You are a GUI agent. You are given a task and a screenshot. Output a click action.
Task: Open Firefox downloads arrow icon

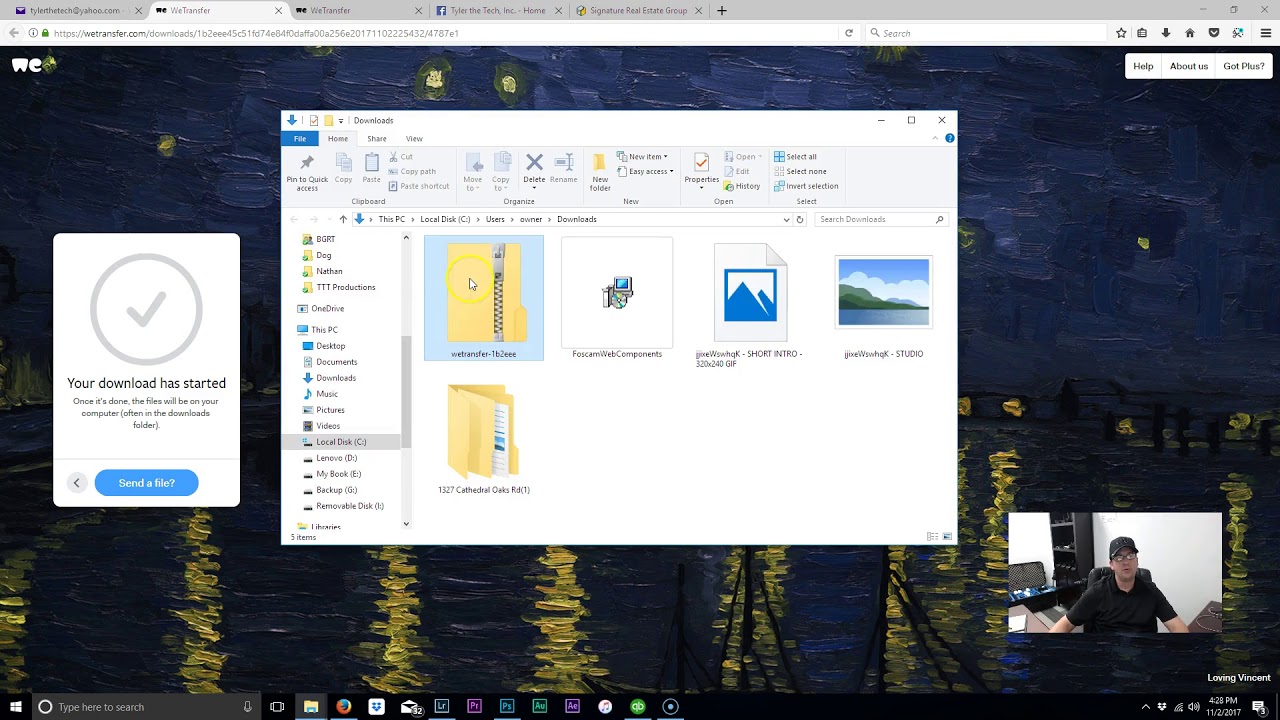(1165, 33)
